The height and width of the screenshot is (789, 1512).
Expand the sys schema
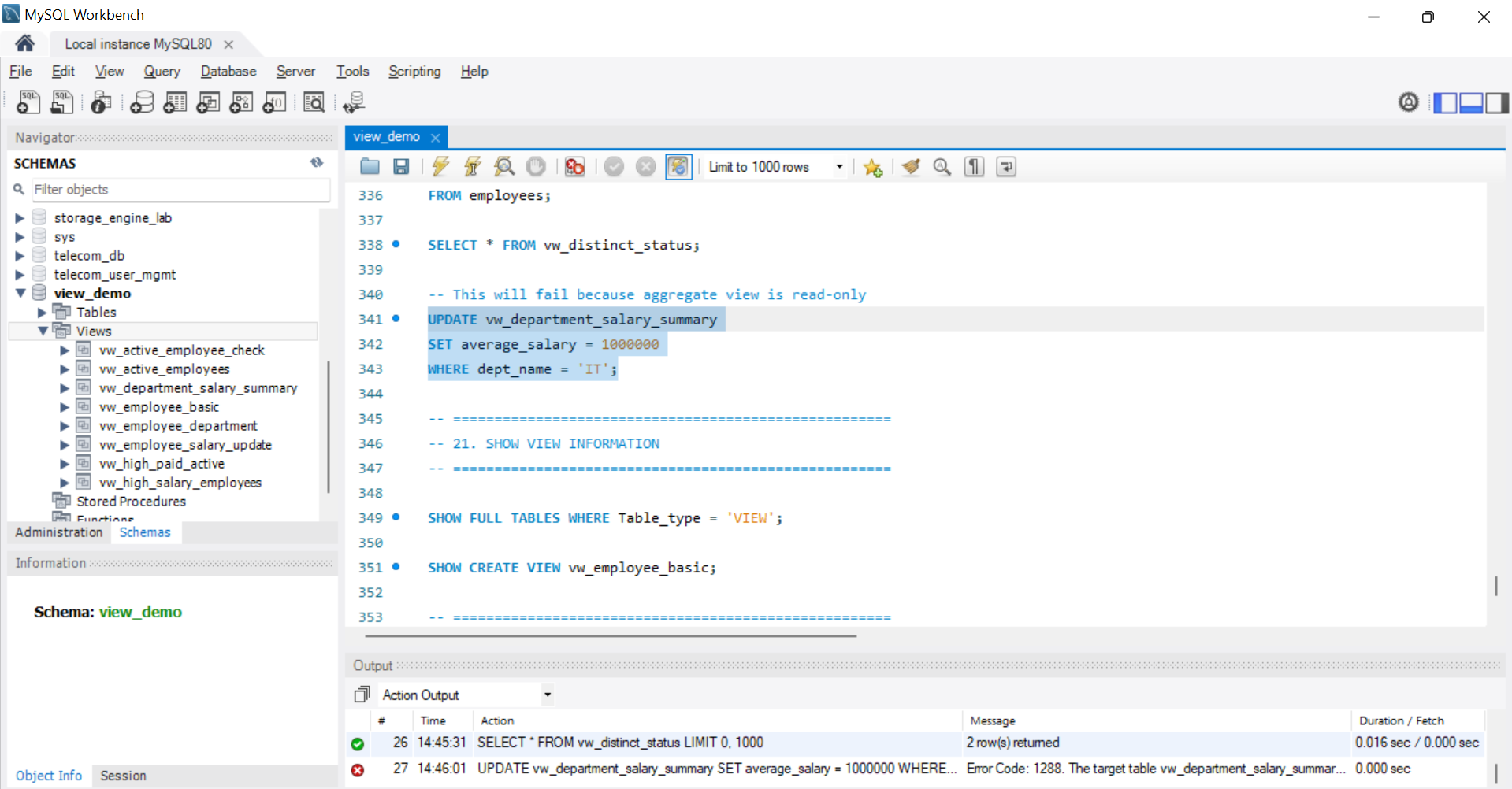coord(20,237)
